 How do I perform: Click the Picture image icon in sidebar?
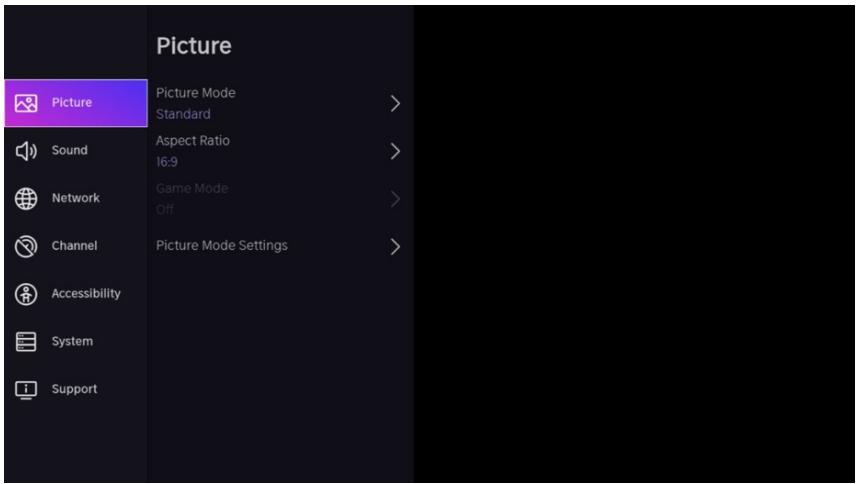click(x=26, y=103)
